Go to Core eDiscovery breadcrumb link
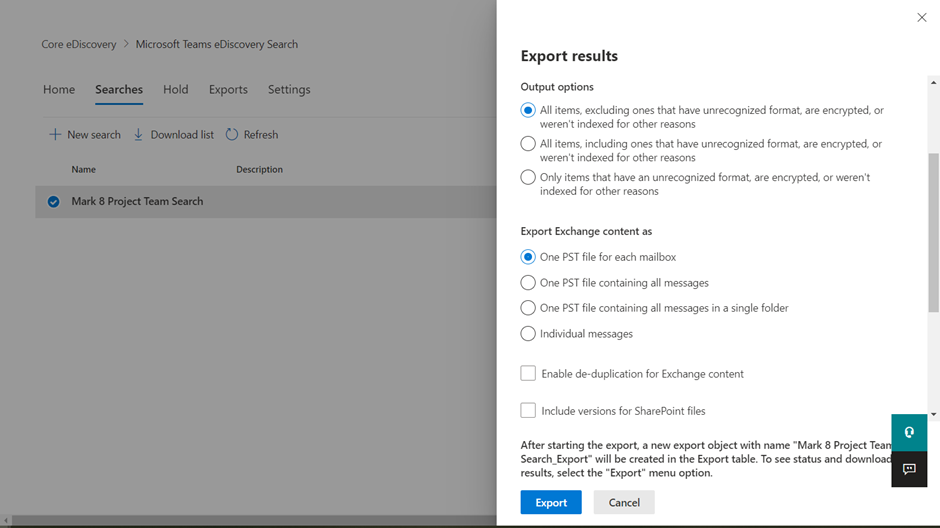940x528 pixels. click(79, 44)
